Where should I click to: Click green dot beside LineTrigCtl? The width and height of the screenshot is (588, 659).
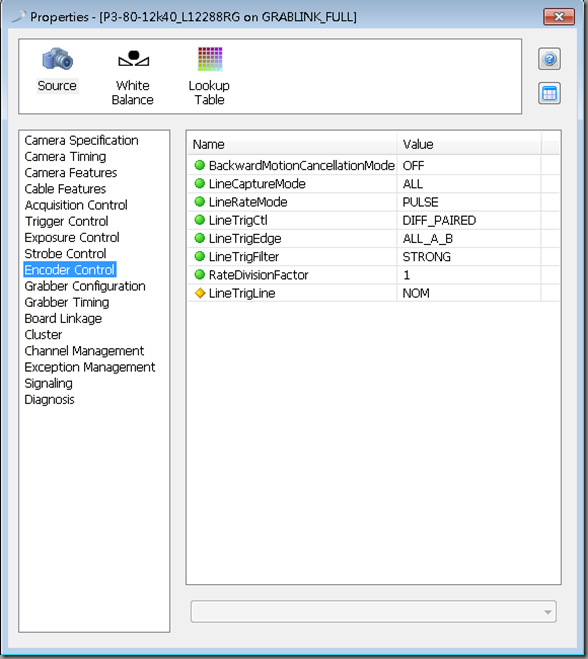click(x=200, y=220)
